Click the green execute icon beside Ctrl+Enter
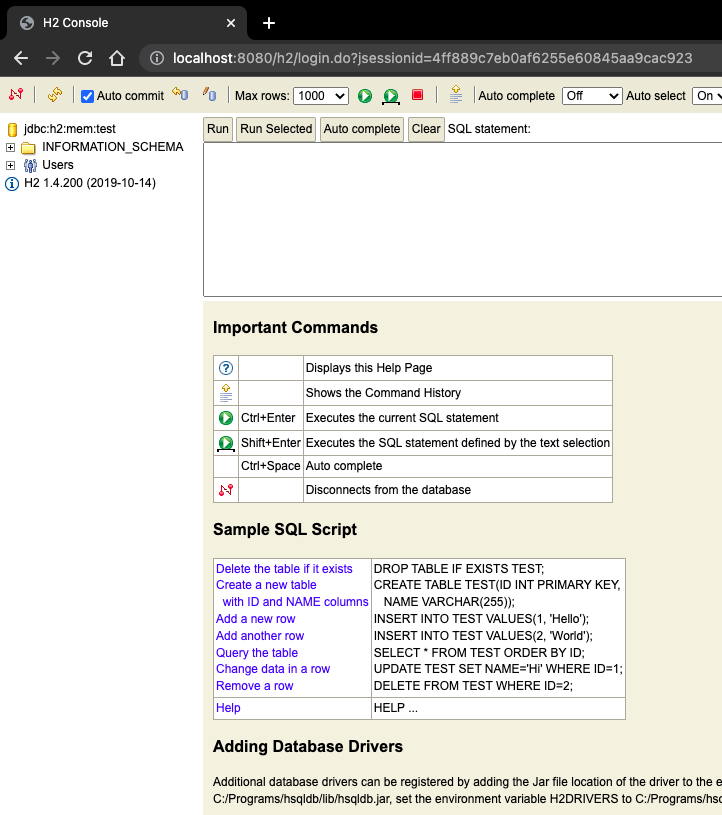 226,418
